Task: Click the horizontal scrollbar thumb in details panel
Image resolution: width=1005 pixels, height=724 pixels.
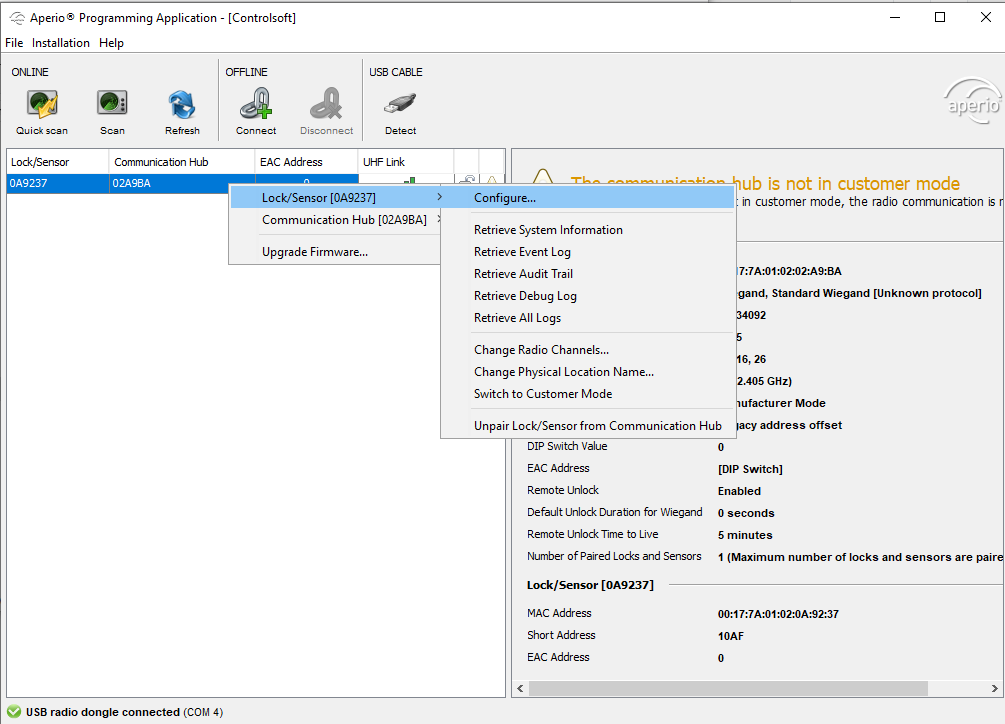Action: click(x=728, y=688)
